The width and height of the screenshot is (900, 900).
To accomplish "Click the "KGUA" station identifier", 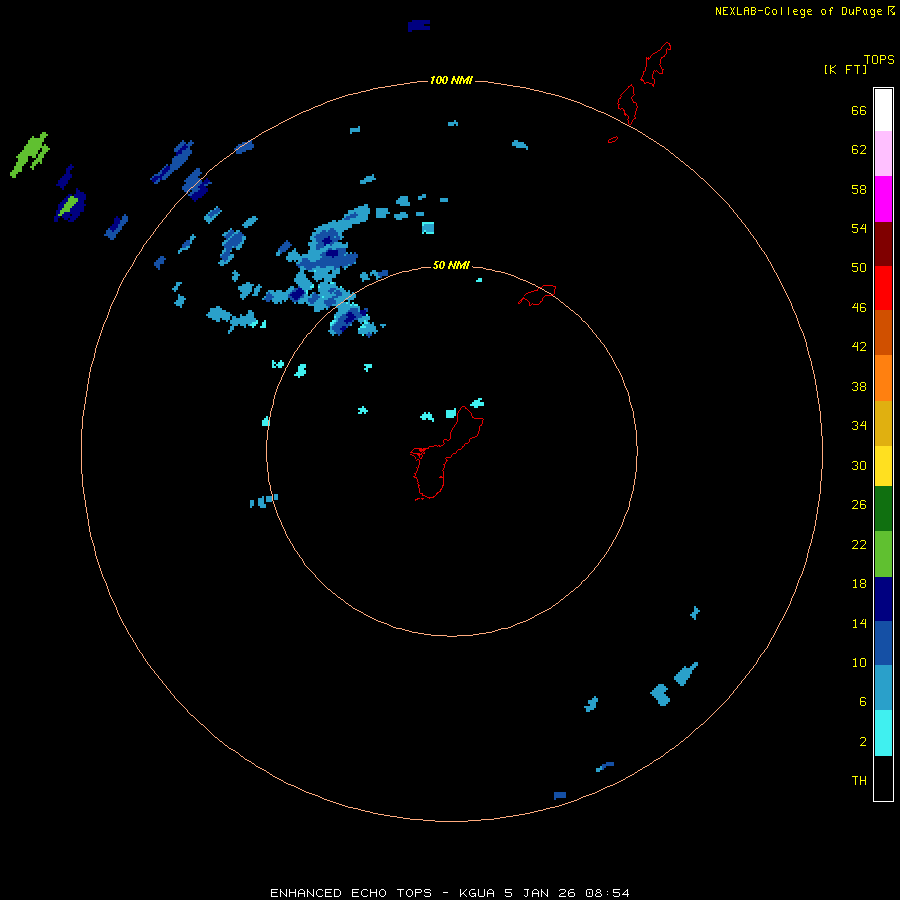I will tap(479, 893).
